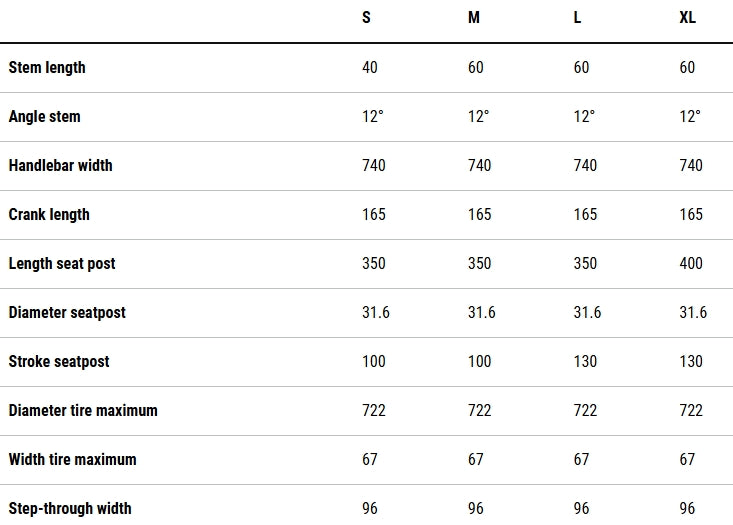This screenshot has height=525, width=733.
Task: Click the S size column header
Action: (367, 19)
